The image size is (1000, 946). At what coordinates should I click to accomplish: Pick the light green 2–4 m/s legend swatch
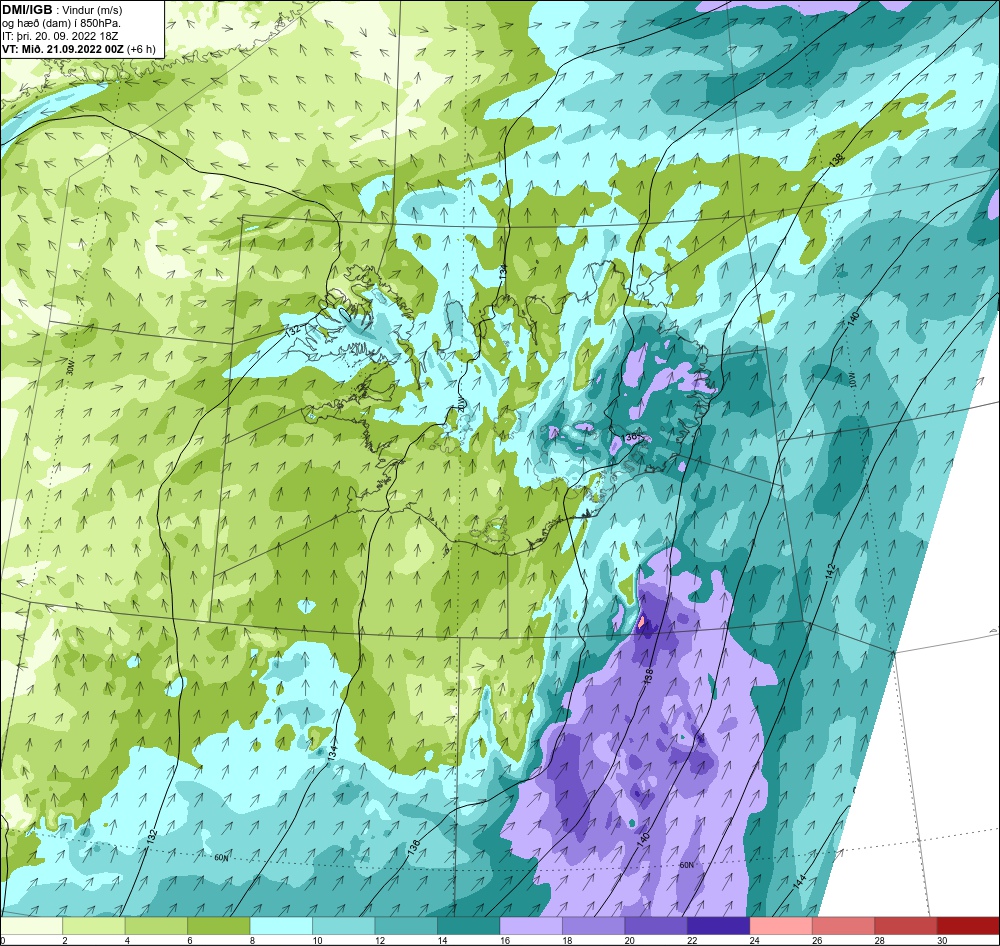[x=94, y=925]
